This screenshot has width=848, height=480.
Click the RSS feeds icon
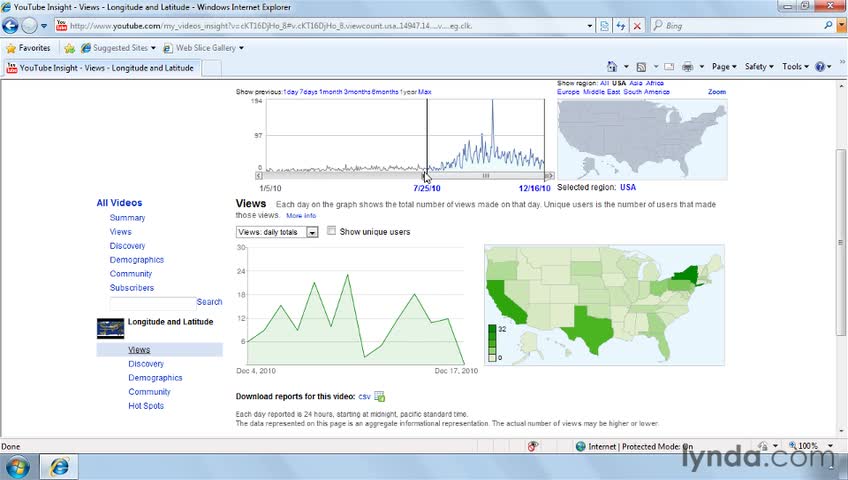641,66
